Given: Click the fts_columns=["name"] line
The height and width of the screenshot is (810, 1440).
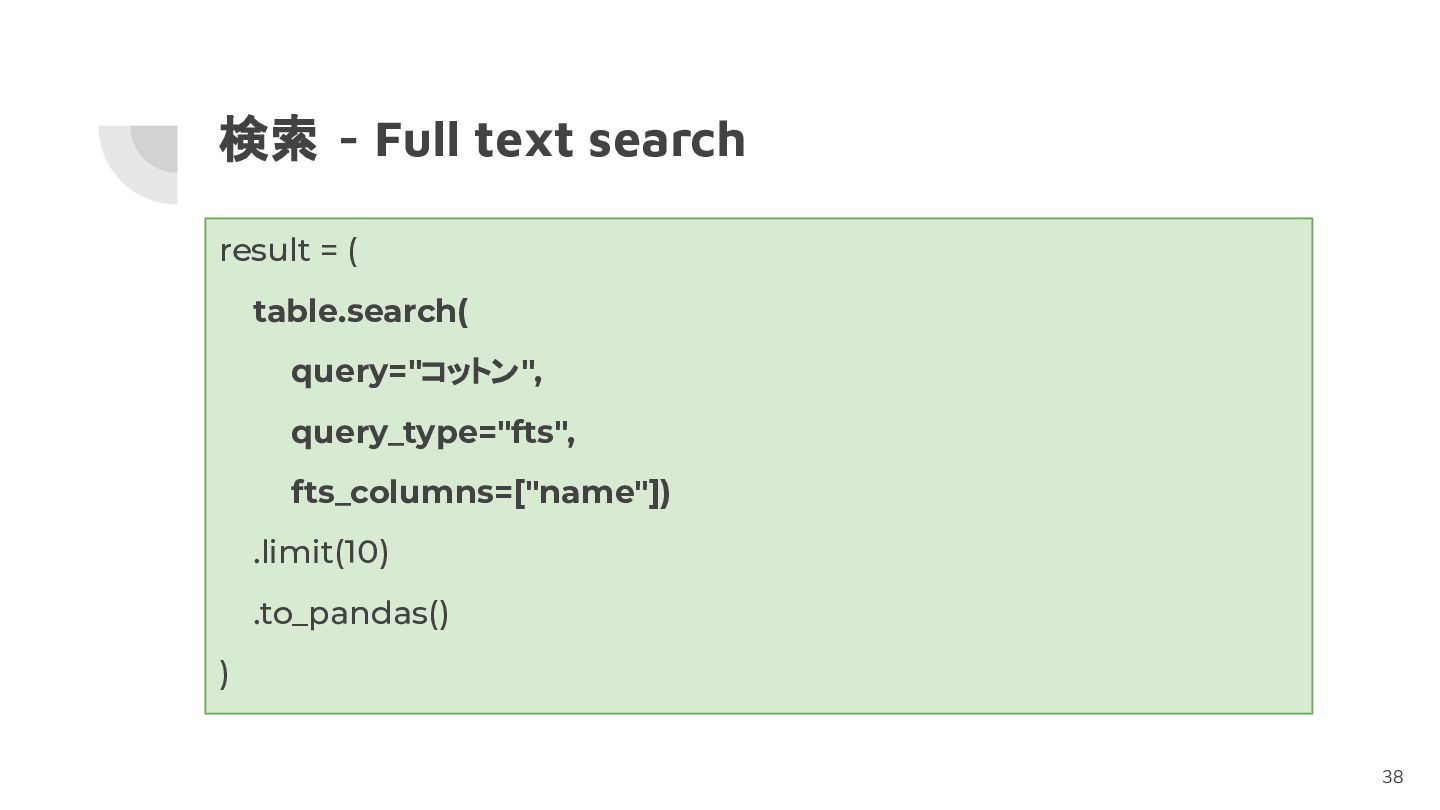Looking at the screenshot, I should 480,493.
